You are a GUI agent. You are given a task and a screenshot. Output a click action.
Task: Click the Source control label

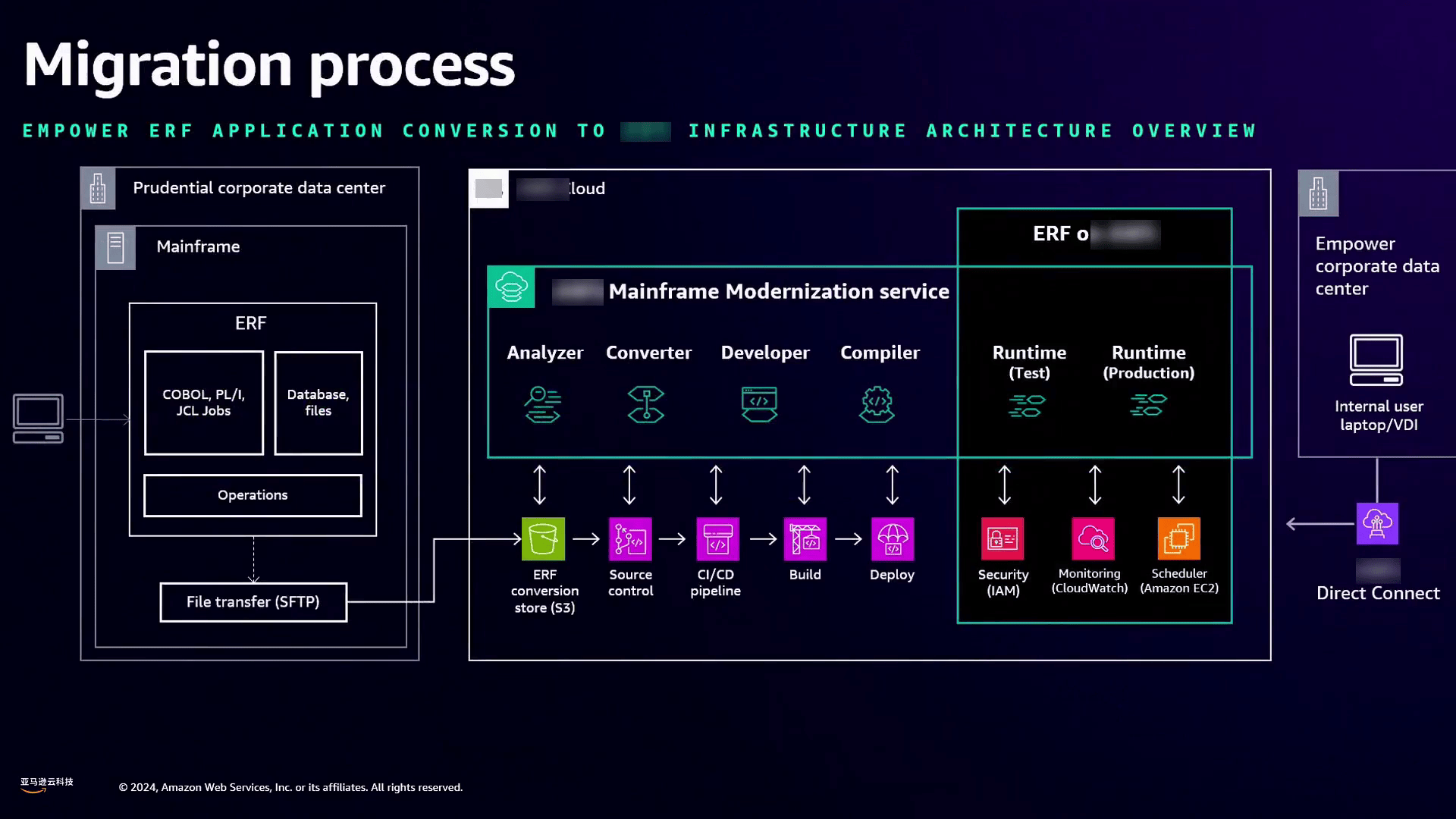(x=630, y=583)
